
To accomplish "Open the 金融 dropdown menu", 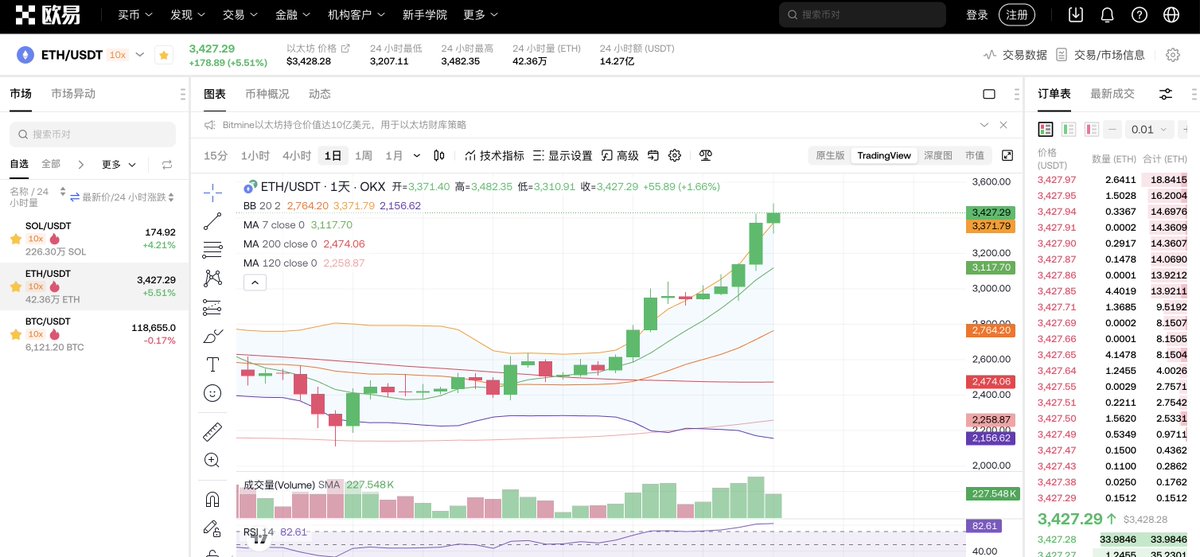I will pos(292,15).
